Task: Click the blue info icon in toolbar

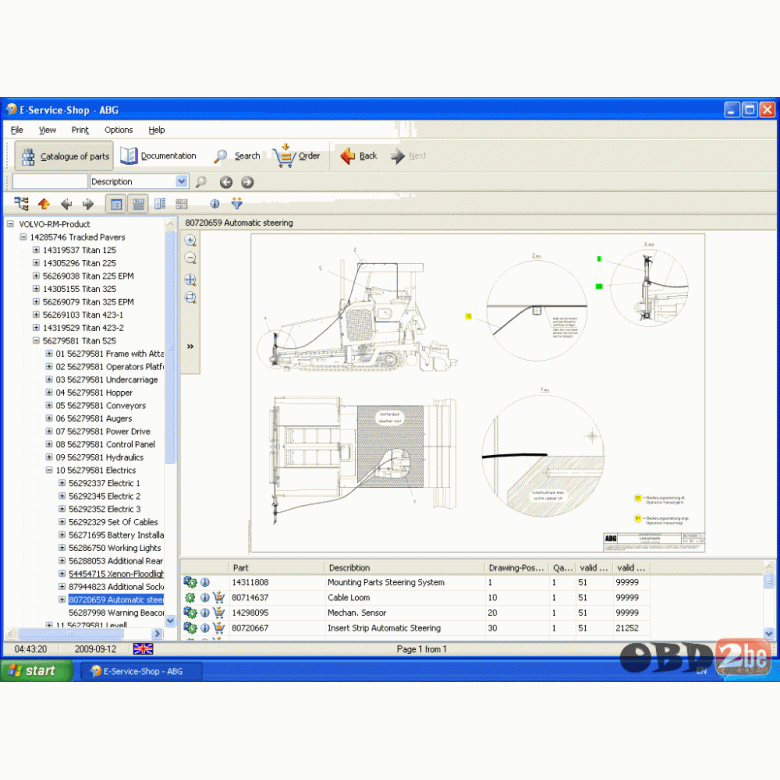Action: pos(214,203)
